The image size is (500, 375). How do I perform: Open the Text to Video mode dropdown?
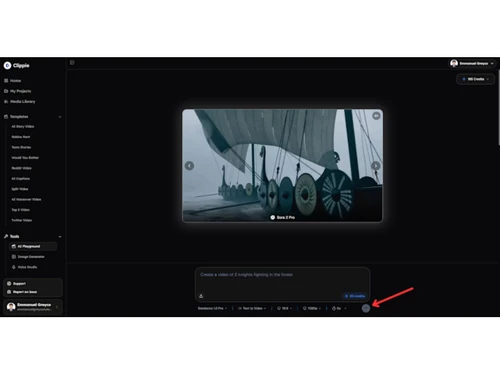[x=252, y=308]
